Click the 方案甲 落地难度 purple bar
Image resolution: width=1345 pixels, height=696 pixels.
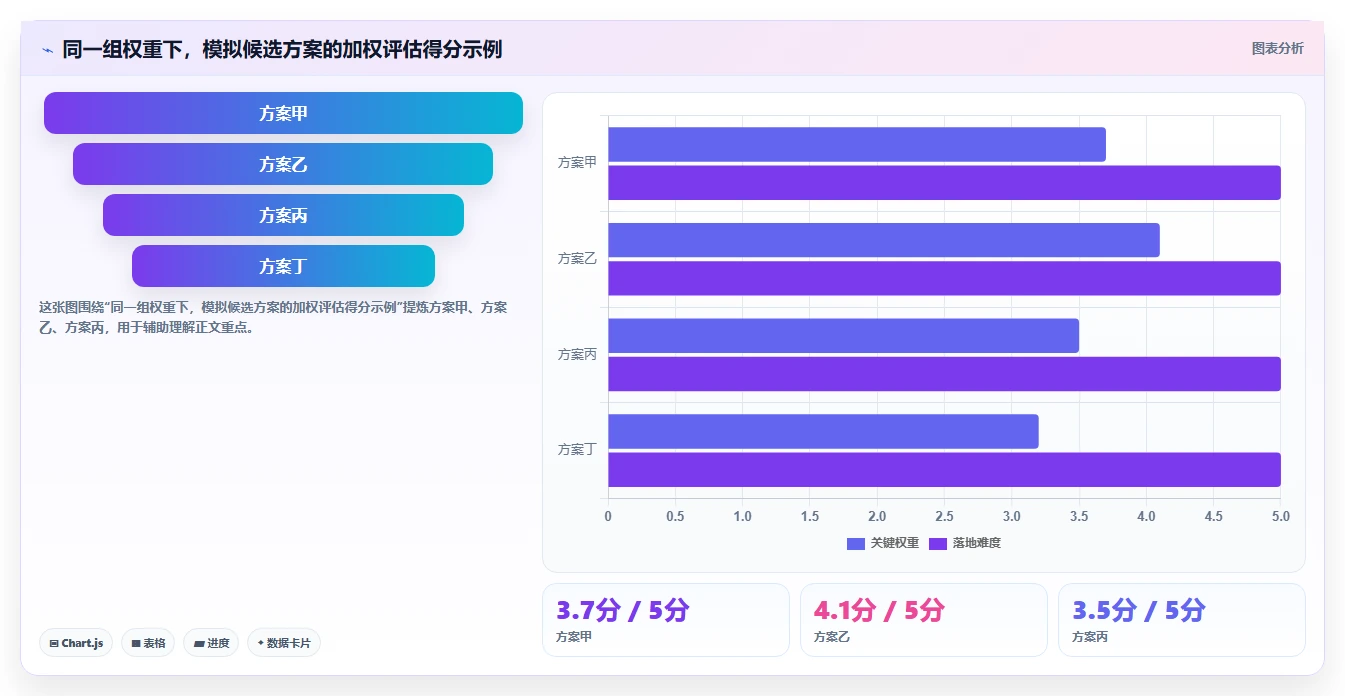pyautogui.click(x=944, y=182)
